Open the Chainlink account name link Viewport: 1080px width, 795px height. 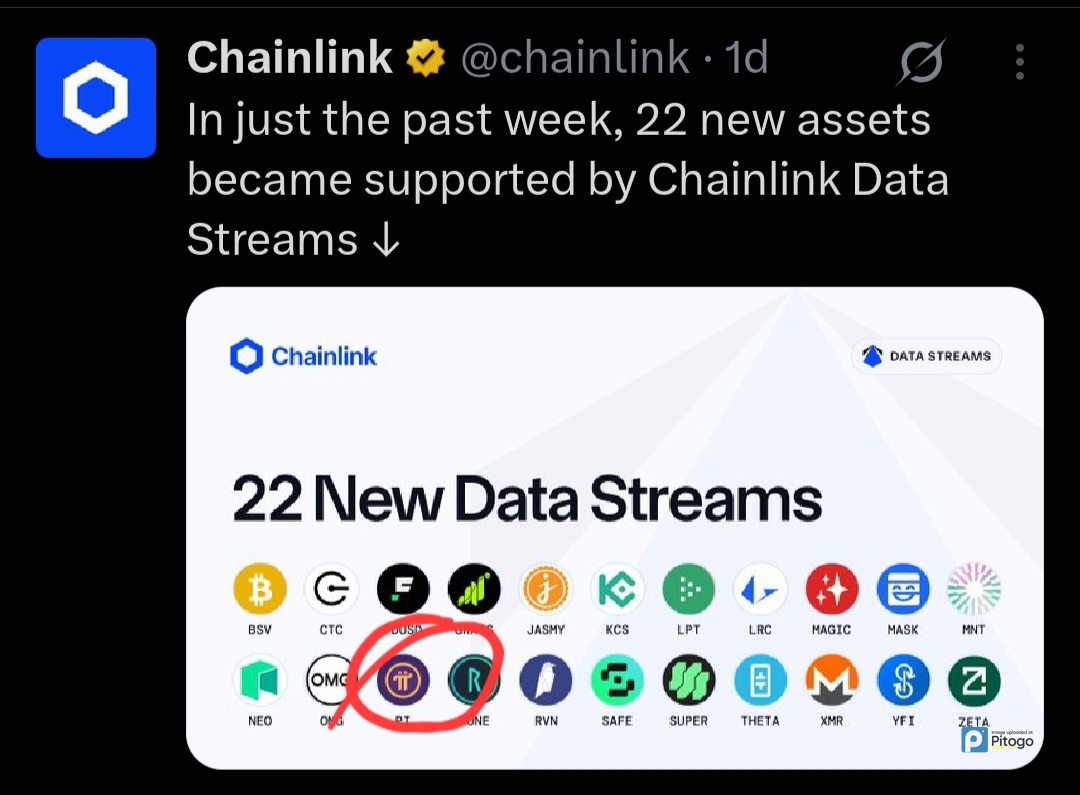coord(289,59)
